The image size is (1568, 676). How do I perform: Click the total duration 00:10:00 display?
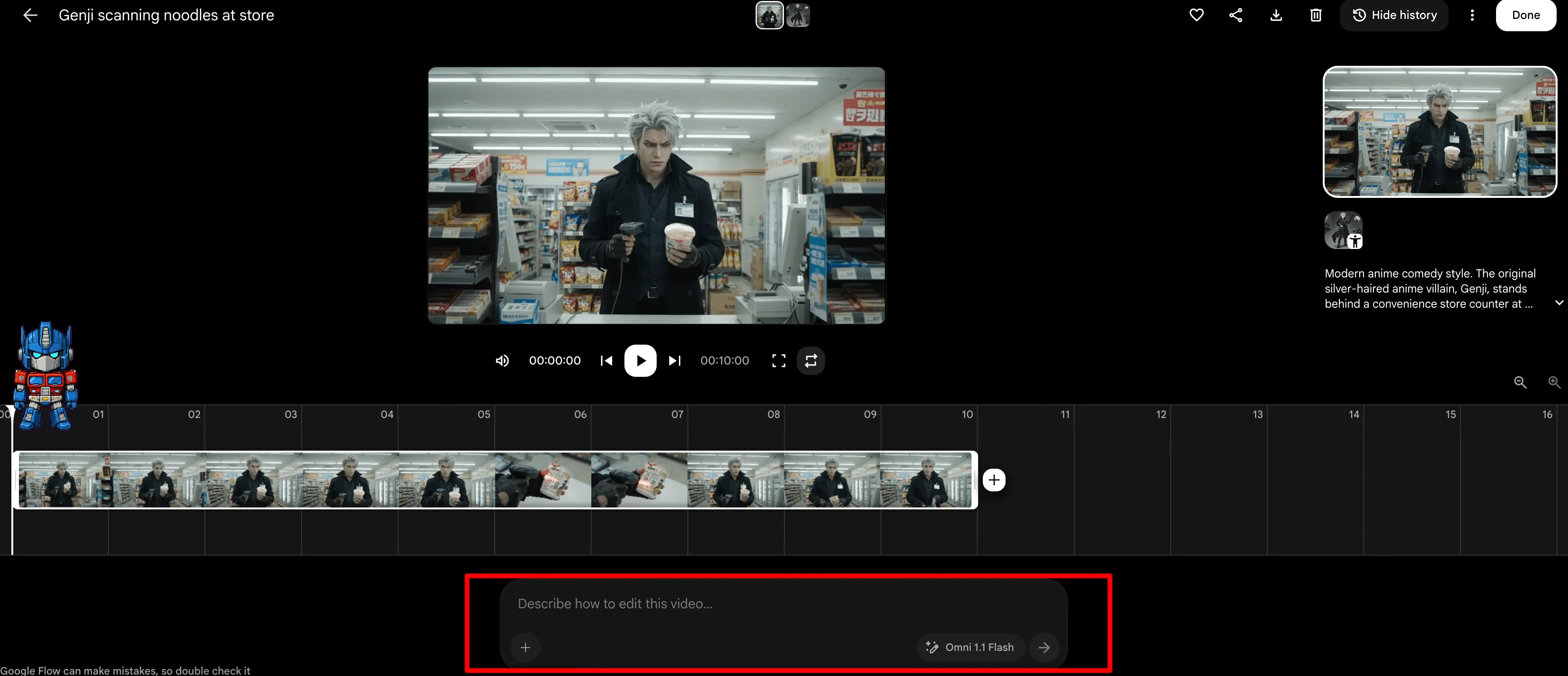click(x=724, y=361)
